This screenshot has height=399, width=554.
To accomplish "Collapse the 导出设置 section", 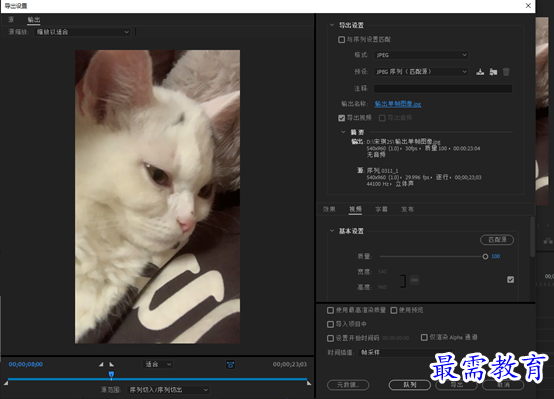I will click(x=332, y=25).
